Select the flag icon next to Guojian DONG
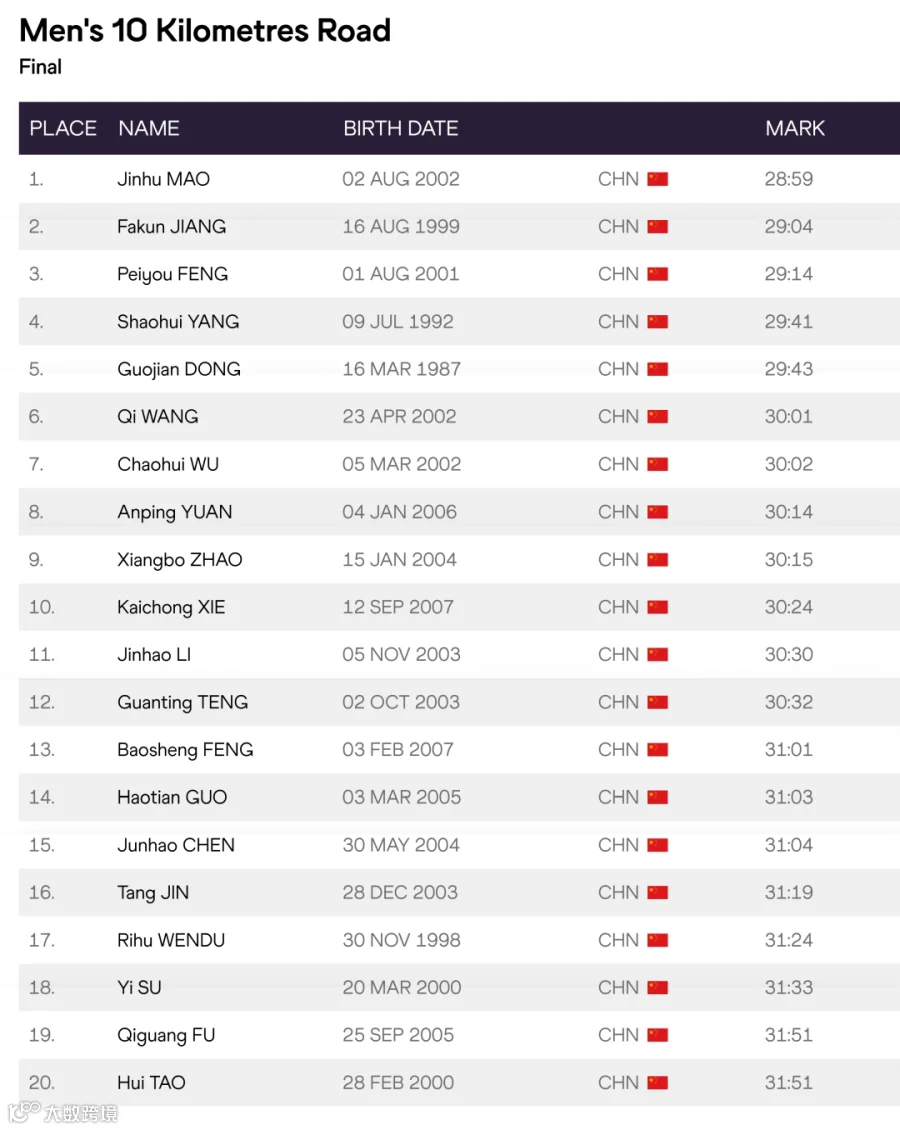This screenshot has height=1130, width=900. (657, 369)
